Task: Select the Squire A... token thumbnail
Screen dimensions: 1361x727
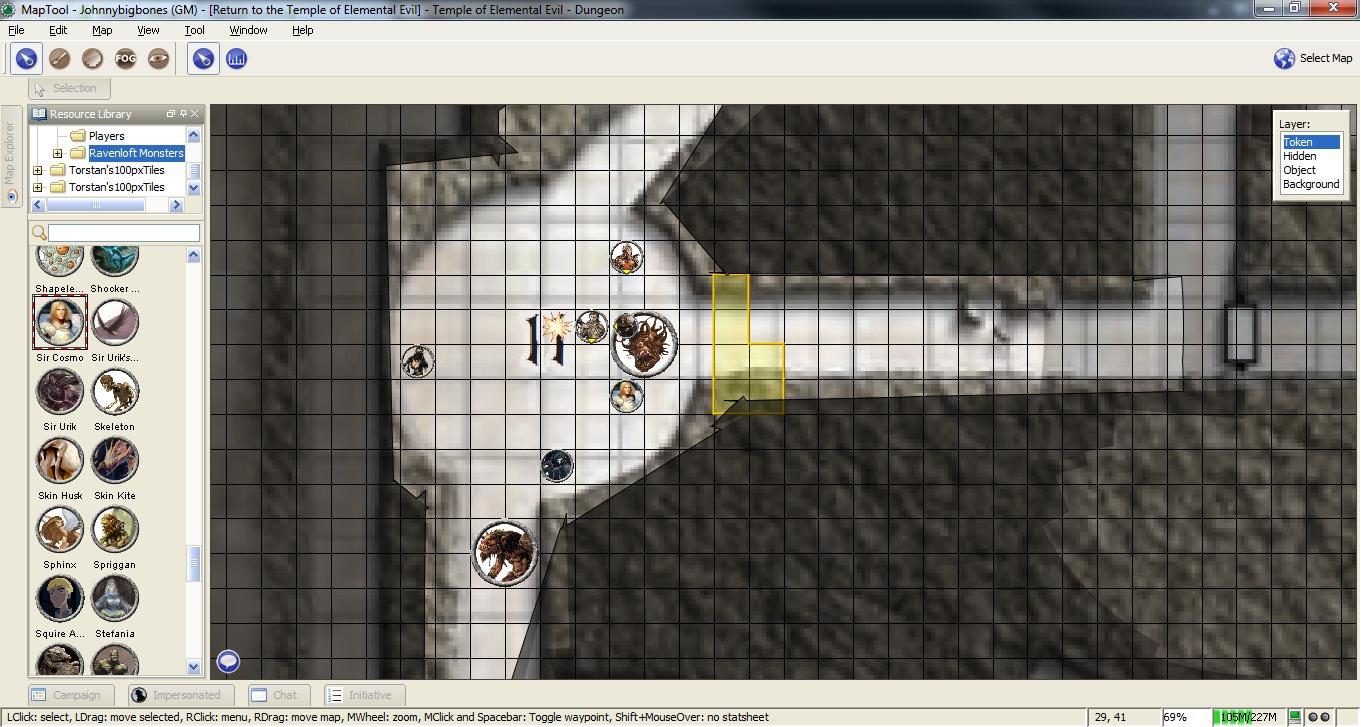Action: pos(60,598)
